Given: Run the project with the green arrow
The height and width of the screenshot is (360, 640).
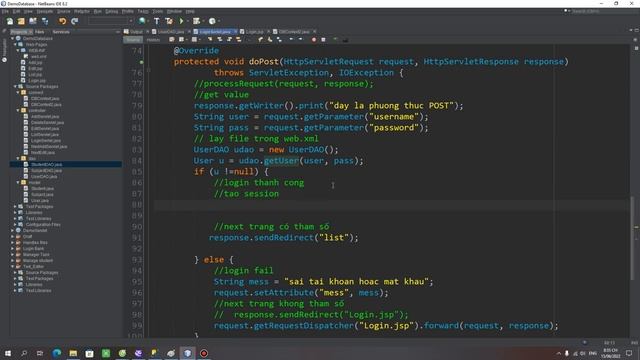Looking at the screenshot, I should [x=181, y=21].
